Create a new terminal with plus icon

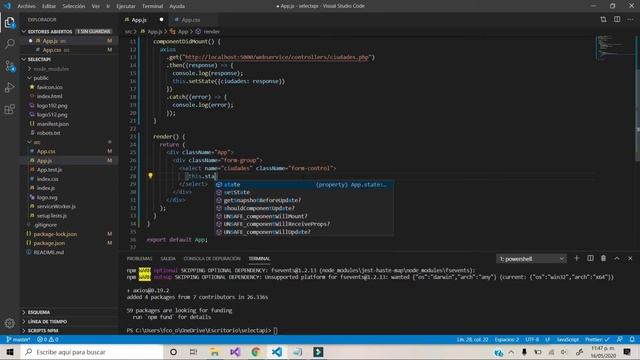tap(576, 258)
